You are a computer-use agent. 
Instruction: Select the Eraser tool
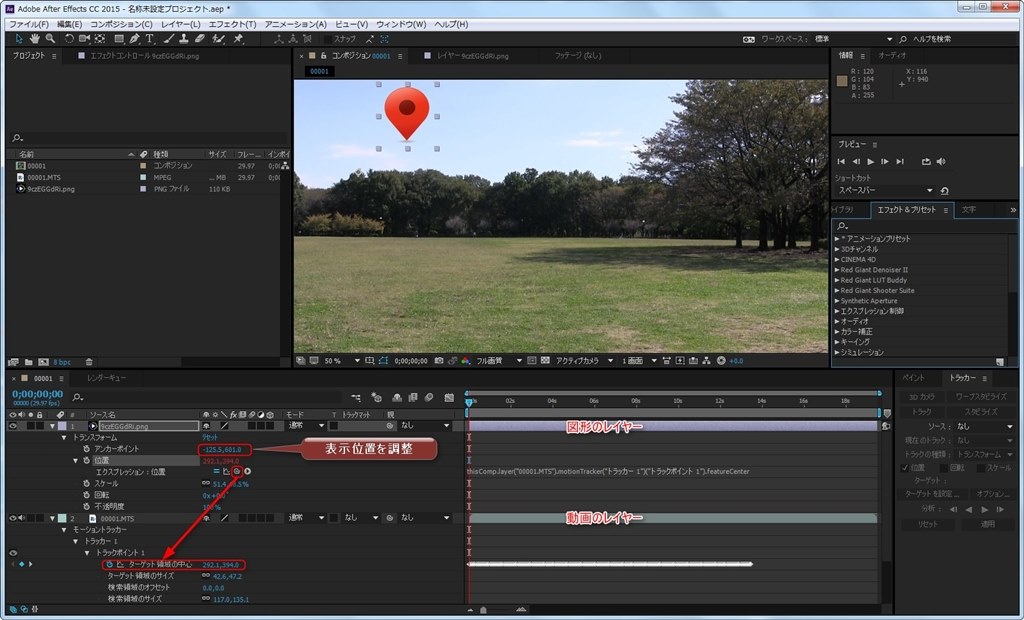tap(199, 39)
